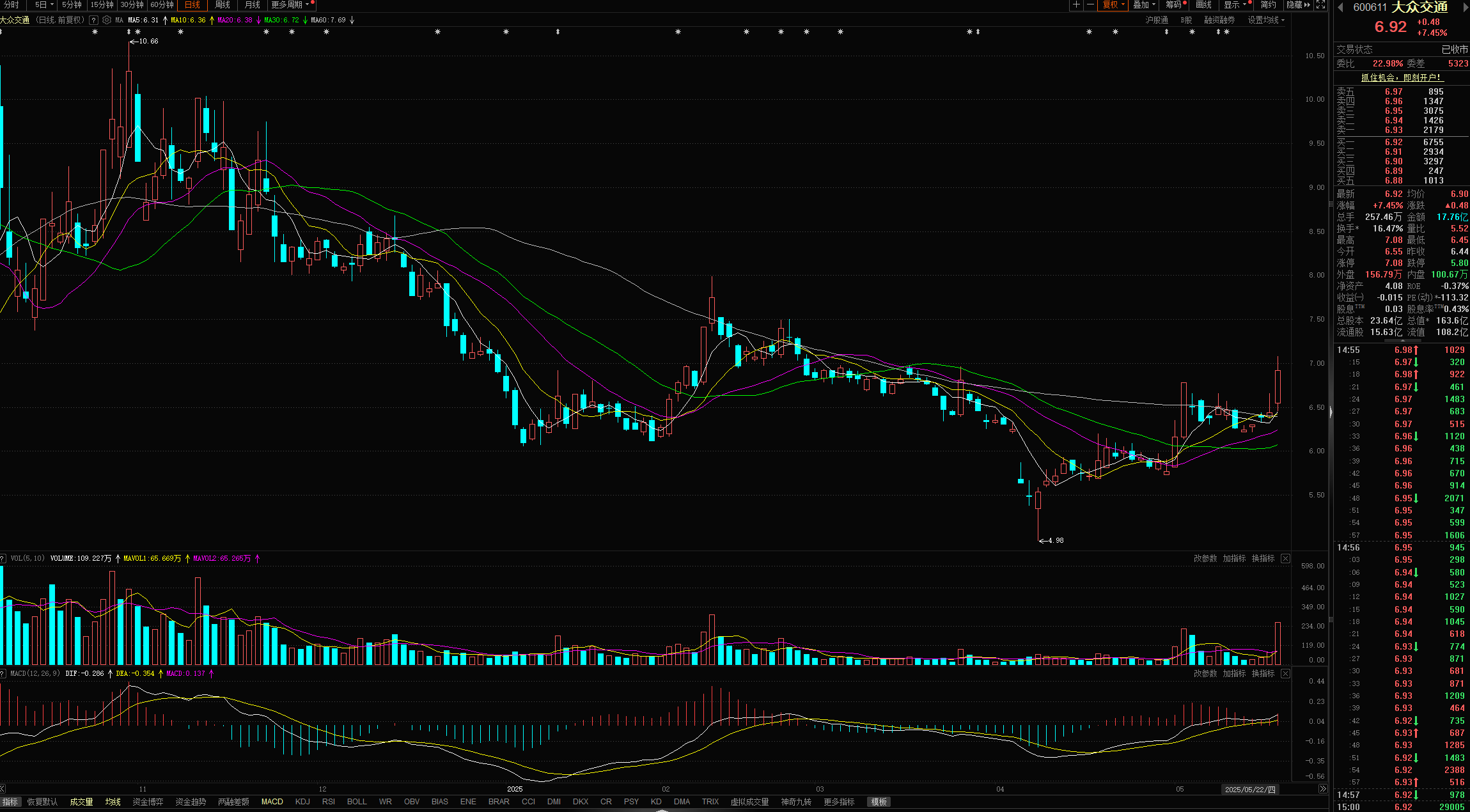Switch to 简约 simple mode
Image resolution: width=1470 pixels, height=812 pixels.
[1269, 4]
